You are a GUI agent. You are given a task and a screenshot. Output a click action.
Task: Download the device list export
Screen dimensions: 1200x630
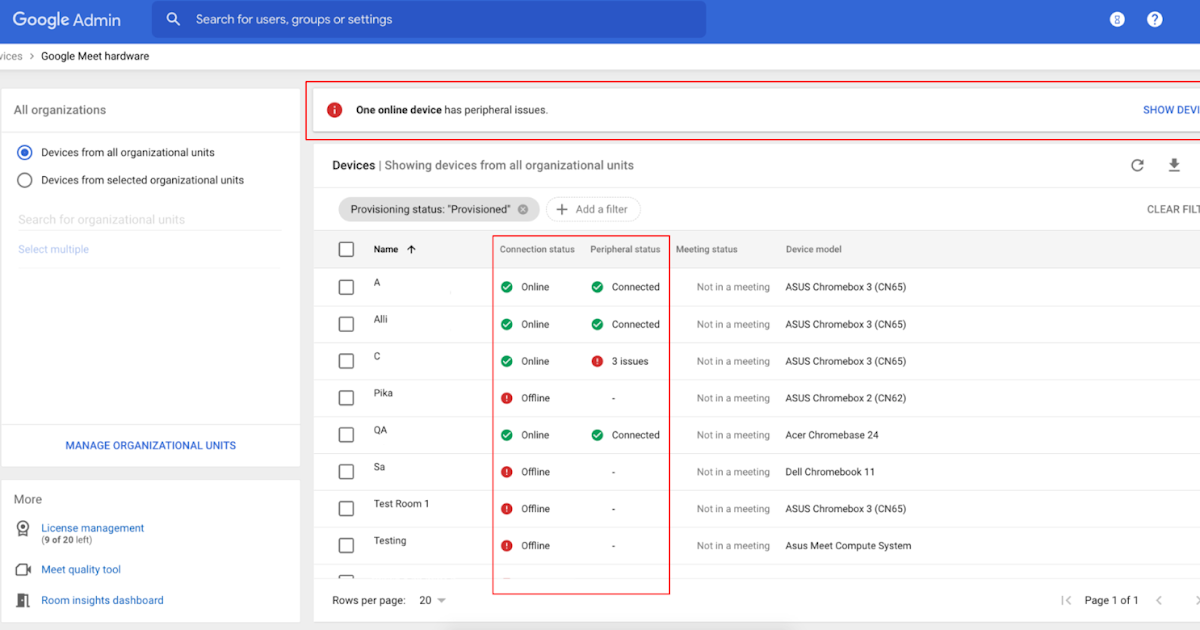tap(1172, 165)
